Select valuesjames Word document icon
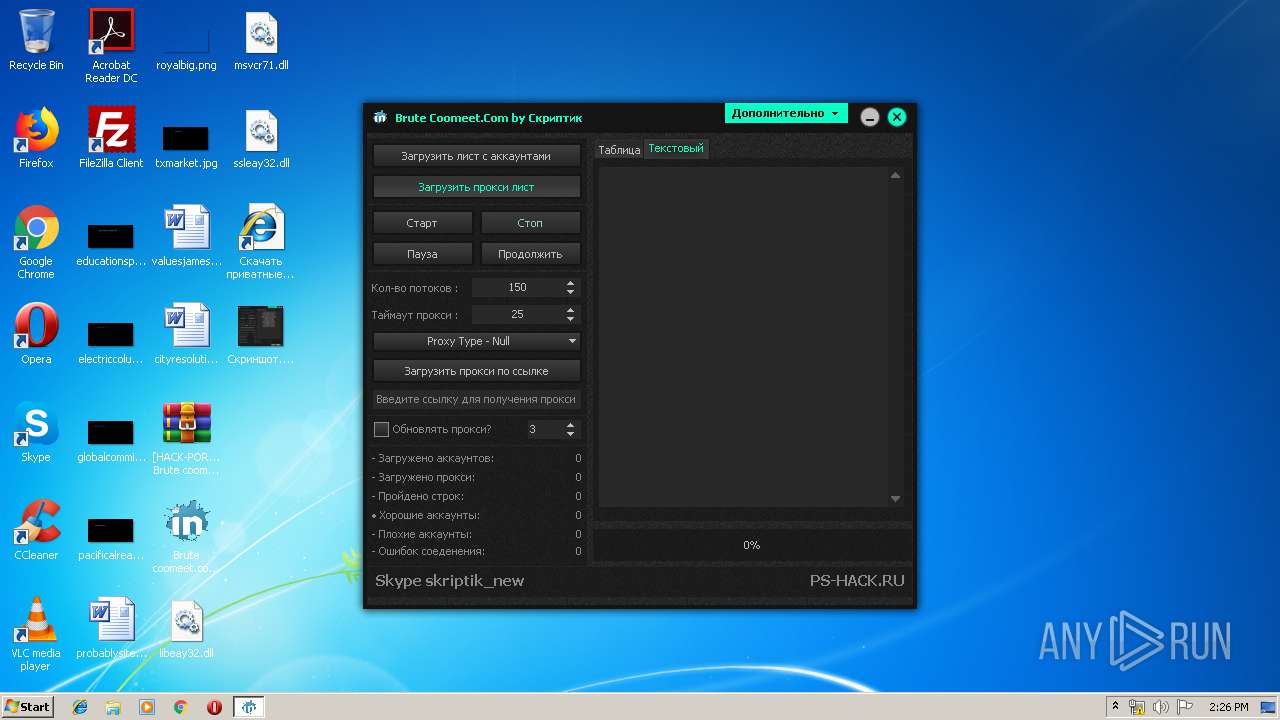 click(x=186, y=236)
